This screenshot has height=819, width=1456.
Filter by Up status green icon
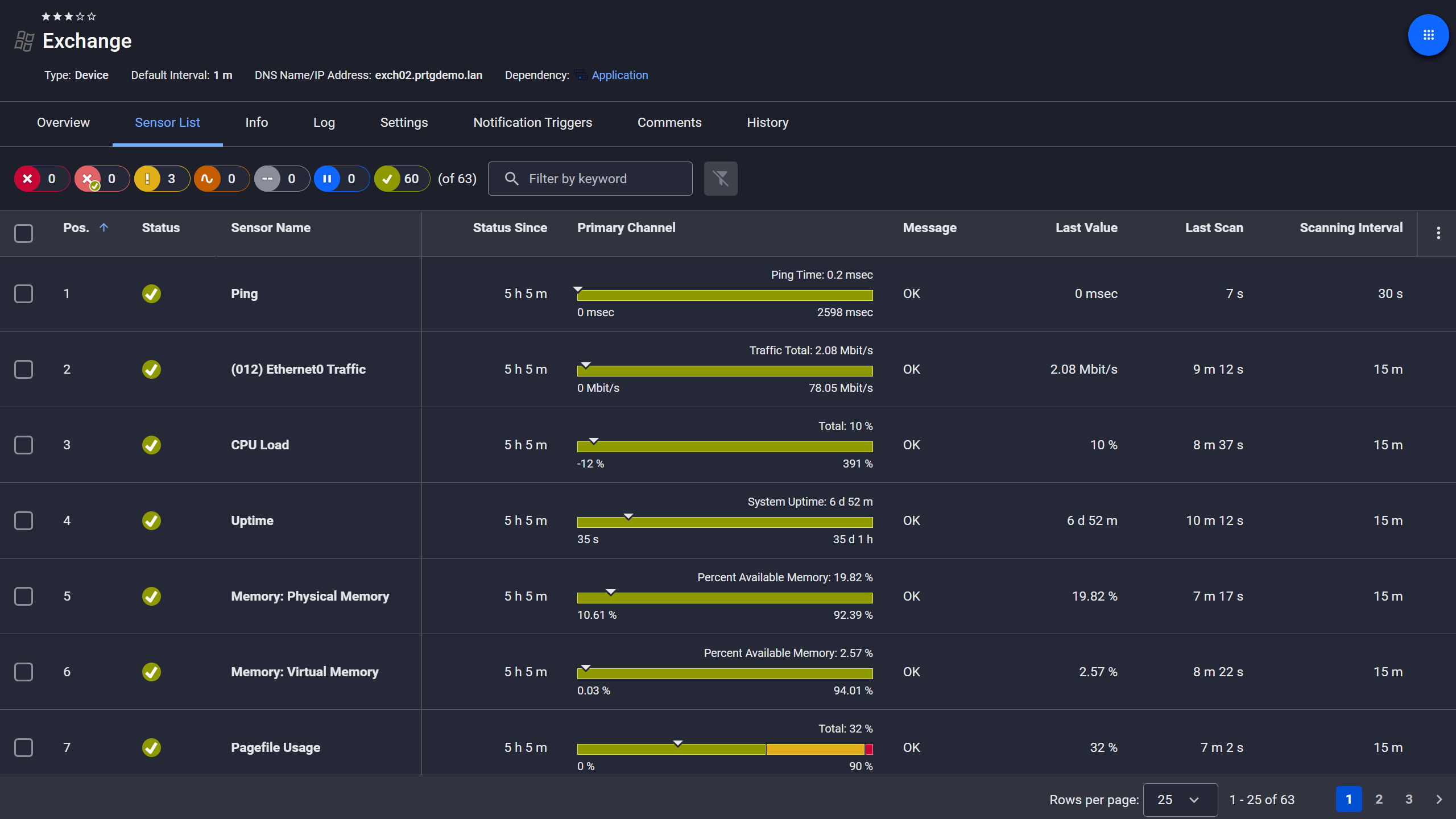tap(387, 179)
